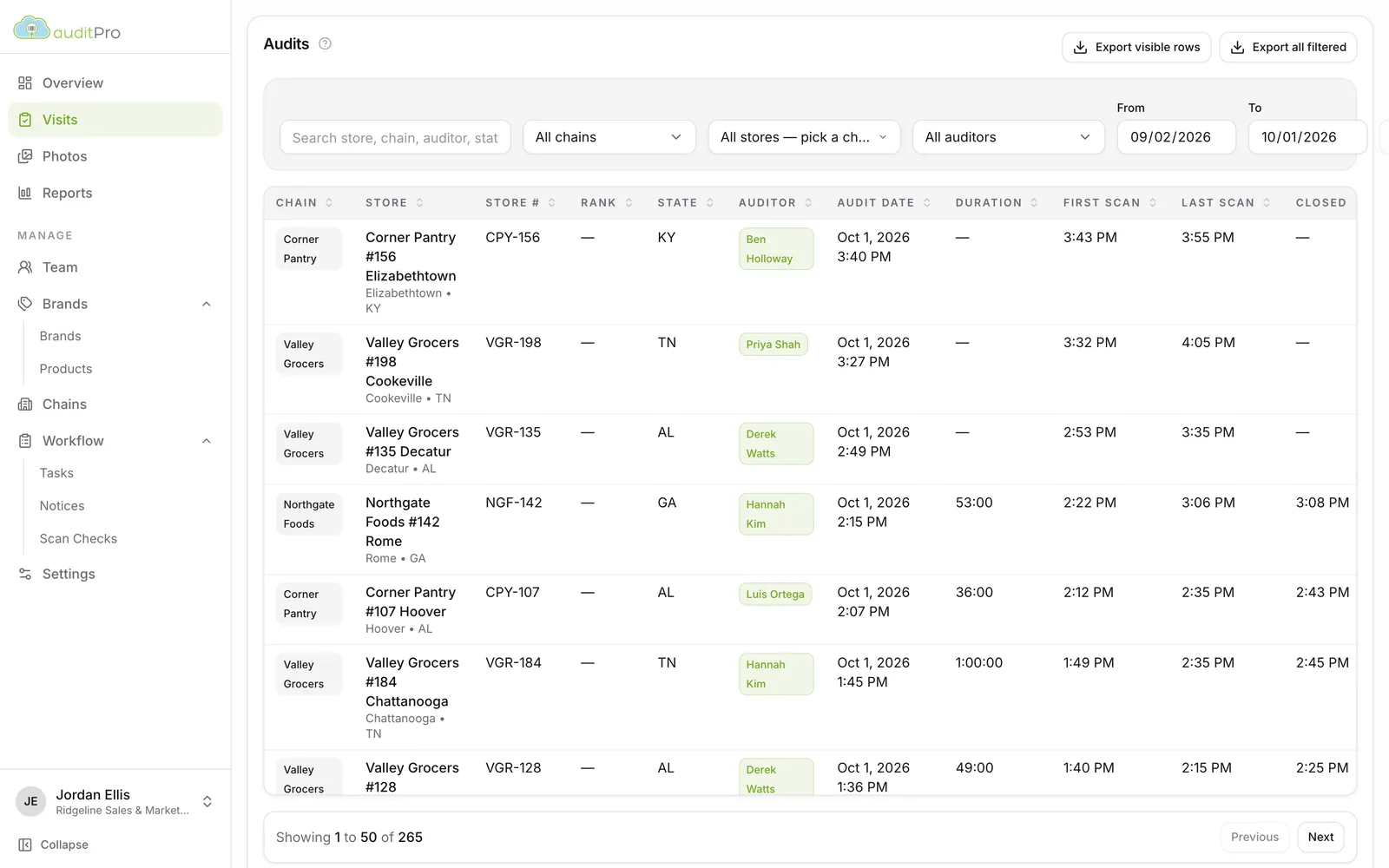This screenshot has height=868, width=1389.
Task: Go to the Next page
Action: (x=1320, y=837)
